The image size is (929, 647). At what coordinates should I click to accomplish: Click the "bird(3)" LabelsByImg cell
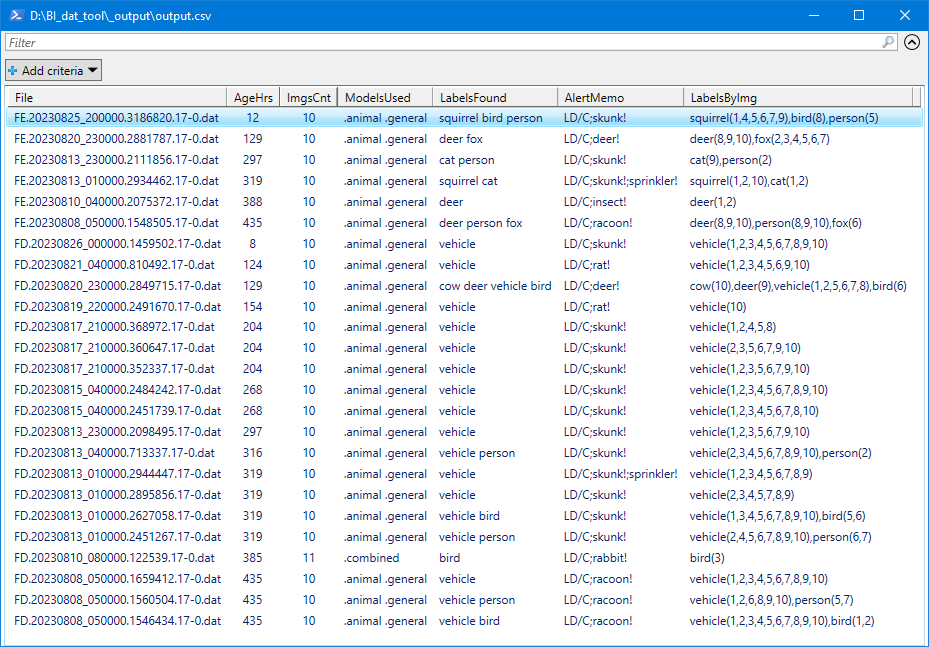click(x=707, y=558)
